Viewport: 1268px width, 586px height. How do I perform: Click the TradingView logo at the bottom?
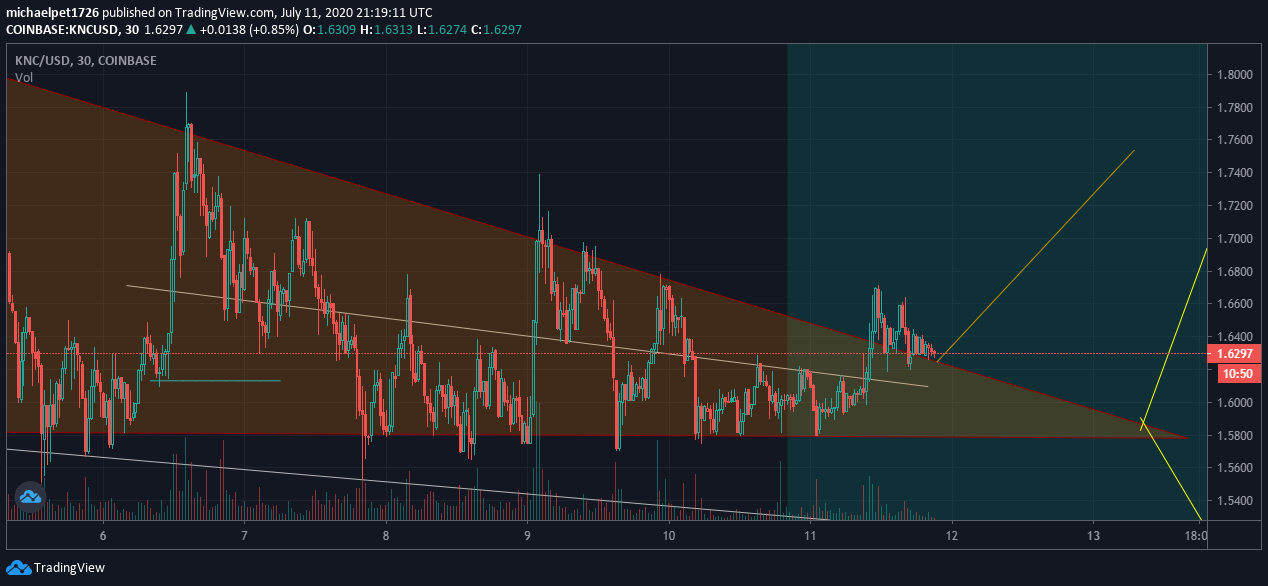[55, 567]
